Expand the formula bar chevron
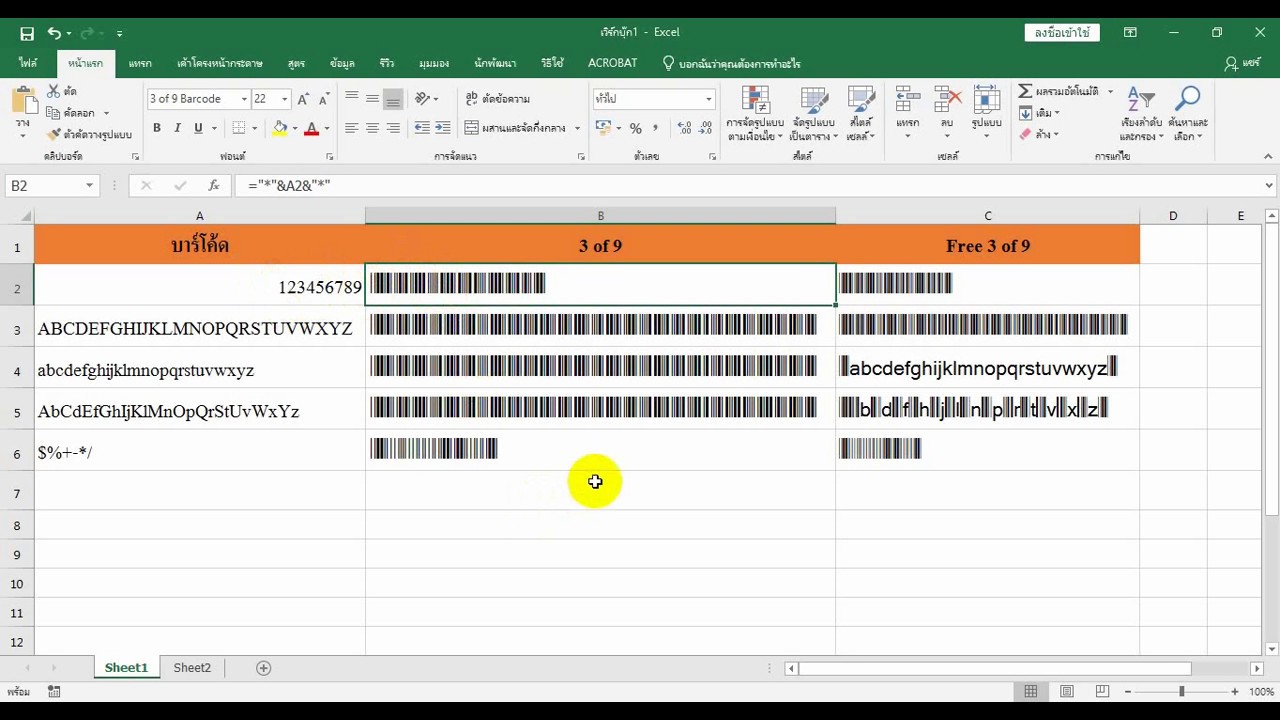The height and width of the screenshot is (720, 1280). point(1268,185)
